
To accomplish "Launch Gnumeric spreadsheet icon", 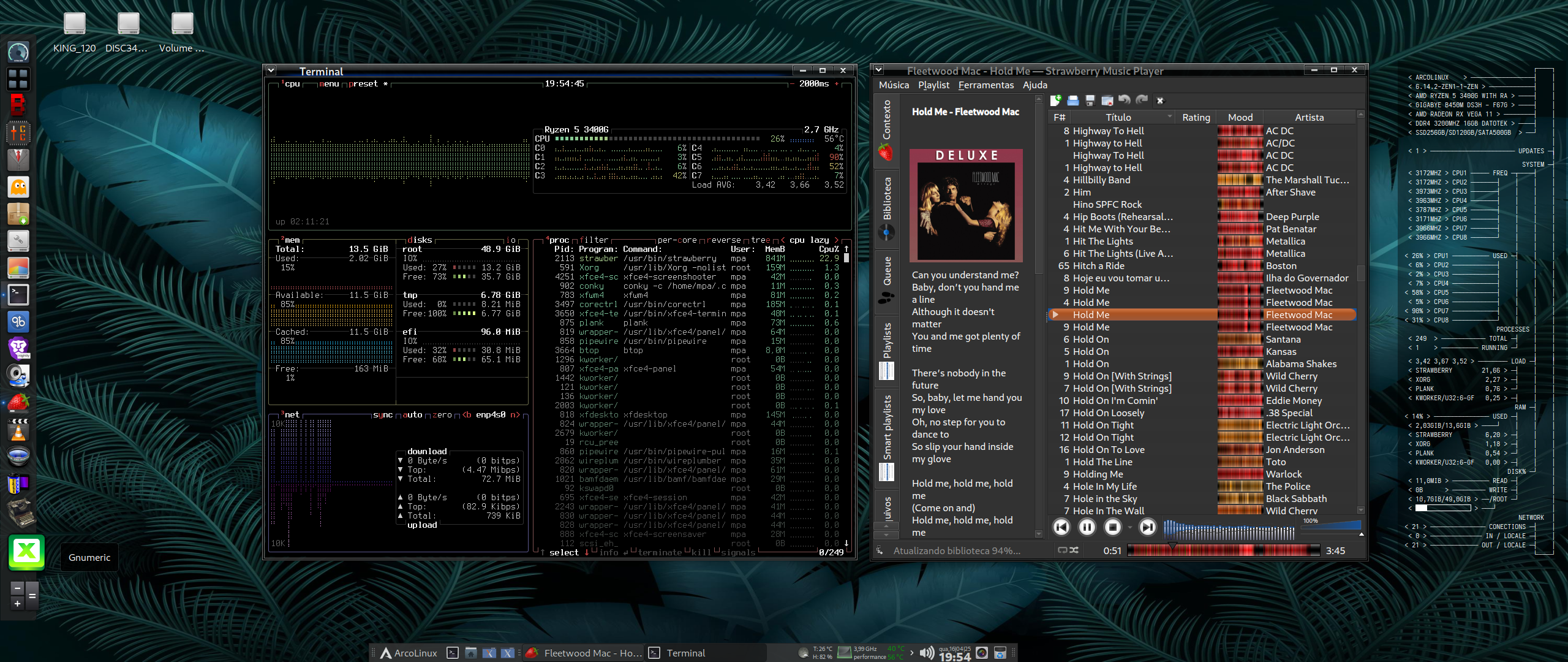I will (x=26, y=552).
